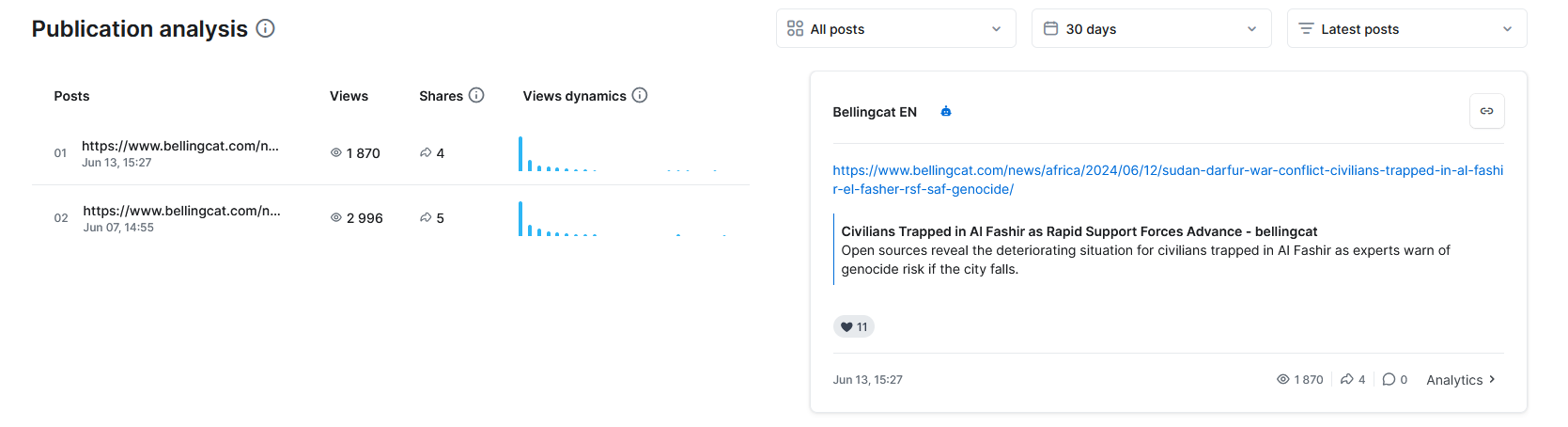This screenshot has height=427, width=1568.
Task: Open Analytics for the selected post
Action: click(1460, 380)
